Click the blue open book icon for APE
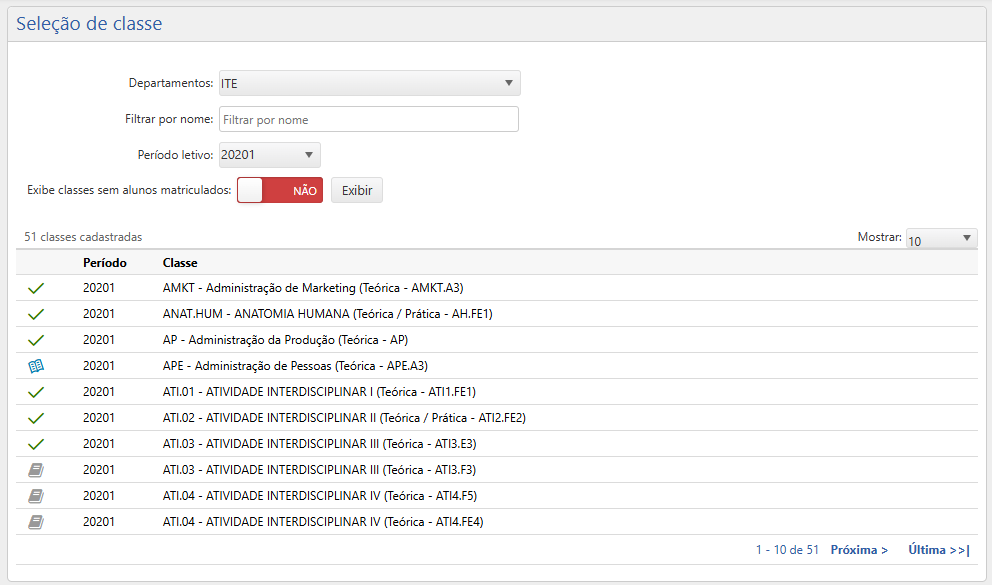 (37, 366)
